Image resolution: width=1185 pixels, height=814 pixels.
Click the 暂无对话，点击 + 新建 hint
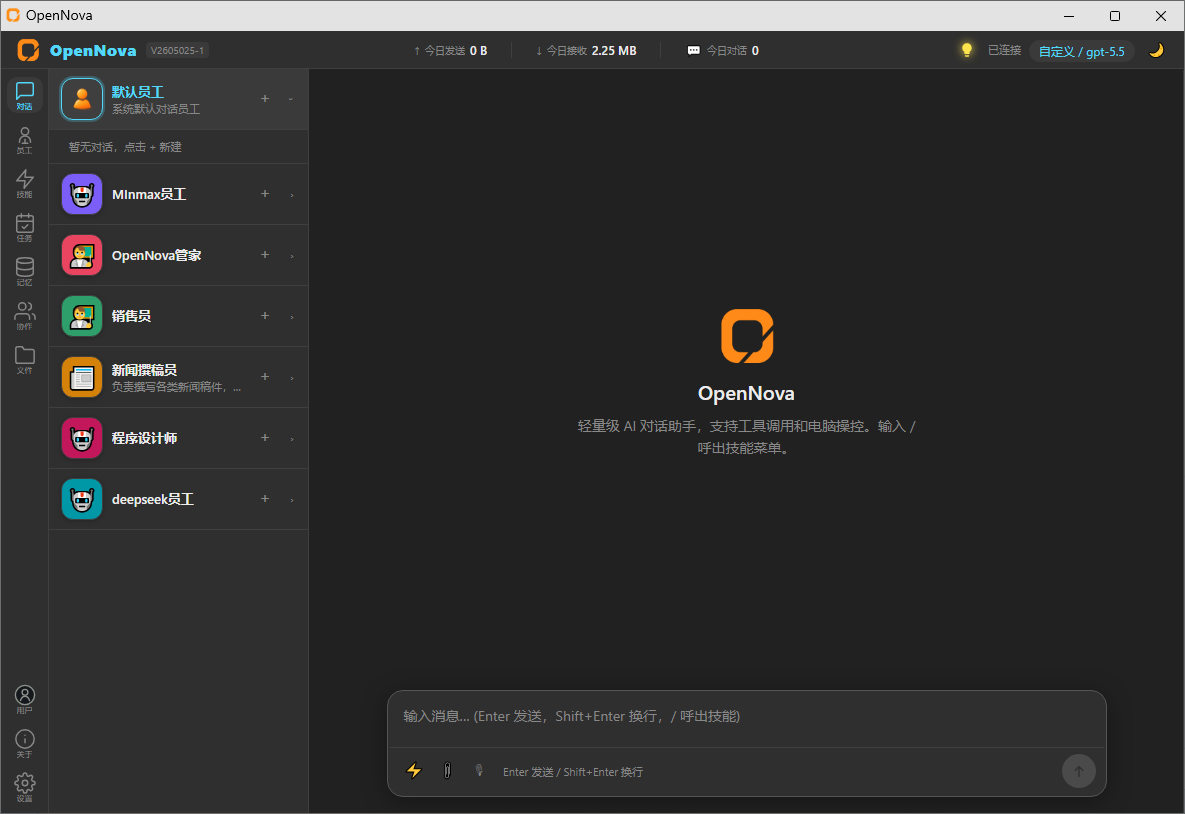[x=125, y=147]
